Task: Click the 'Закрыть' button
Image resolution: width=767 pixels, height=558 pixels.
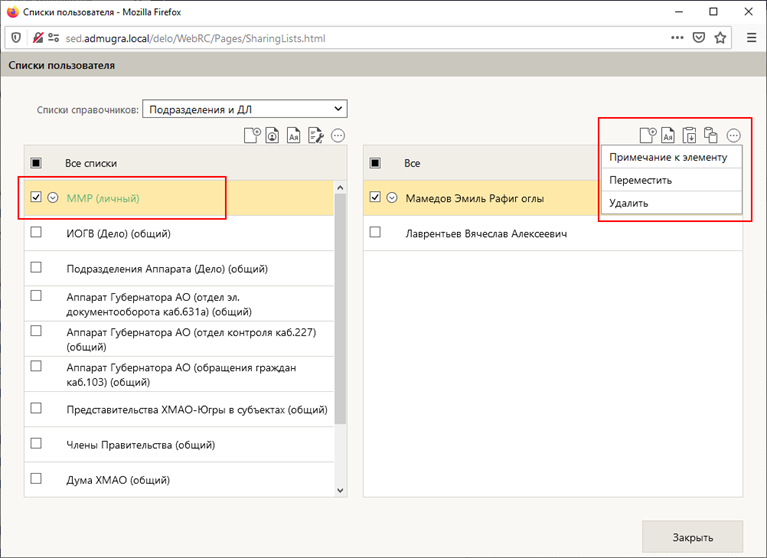Action: pyautogui.click(x=692, y=537)
